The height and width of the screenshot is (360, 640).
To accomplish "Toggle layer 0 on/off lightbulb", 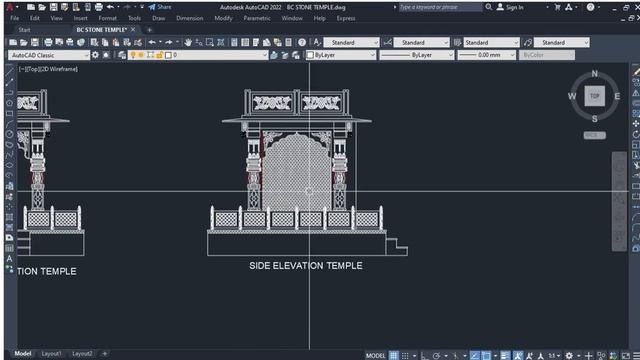I will click(133, 55).
